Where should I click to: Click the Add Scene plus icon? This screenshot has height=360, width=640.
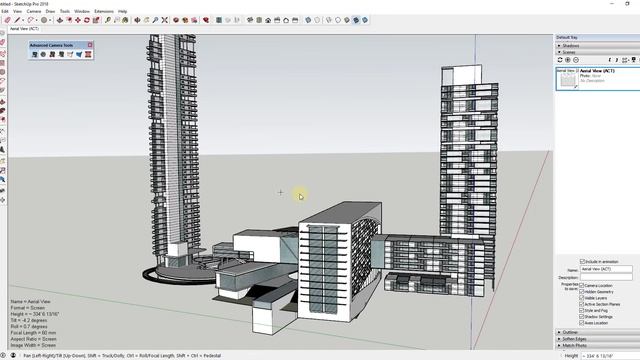pyautogui.click(x=568, y=60)
